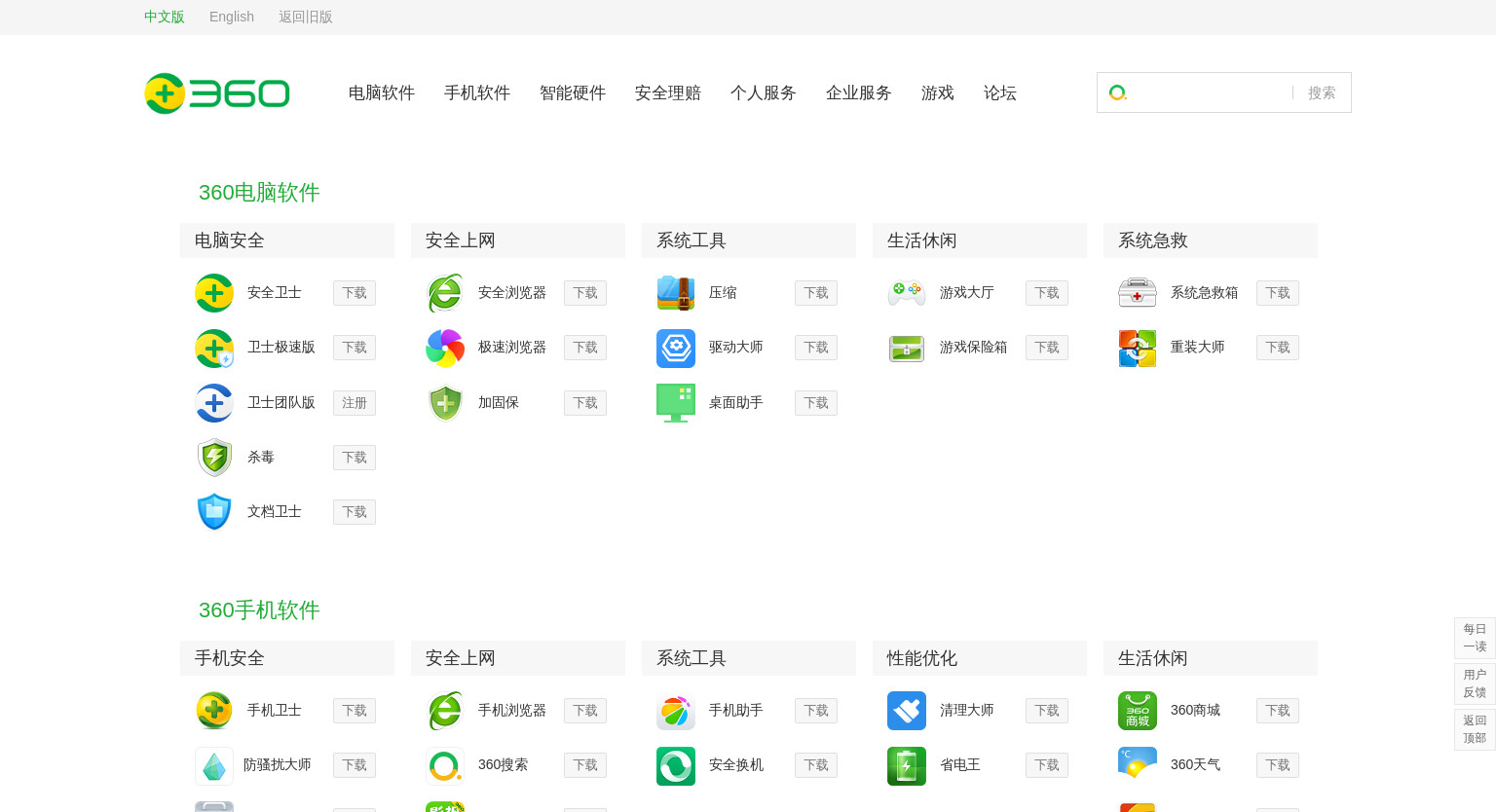Open the 加固保 shield icon

[445, 403]
